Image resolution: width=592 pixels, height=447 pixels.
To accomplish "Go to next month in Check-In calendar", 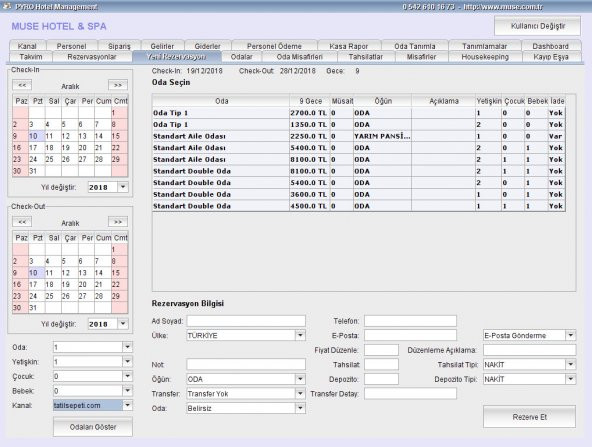I will pos(118,85).
